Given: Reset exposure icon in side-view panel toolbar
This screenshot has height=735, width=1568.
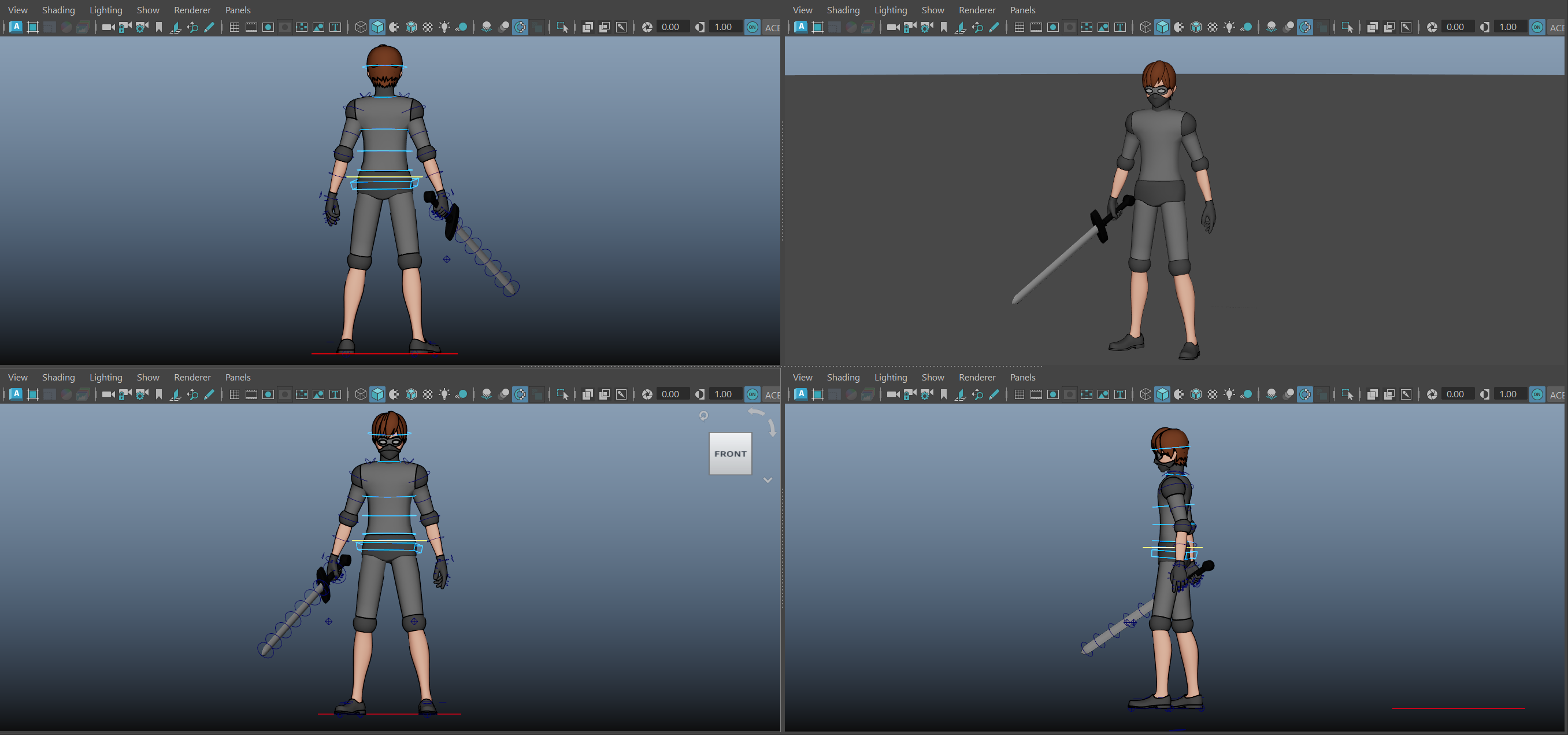Looking at the screenshot, I should [x=1432, y=394].
